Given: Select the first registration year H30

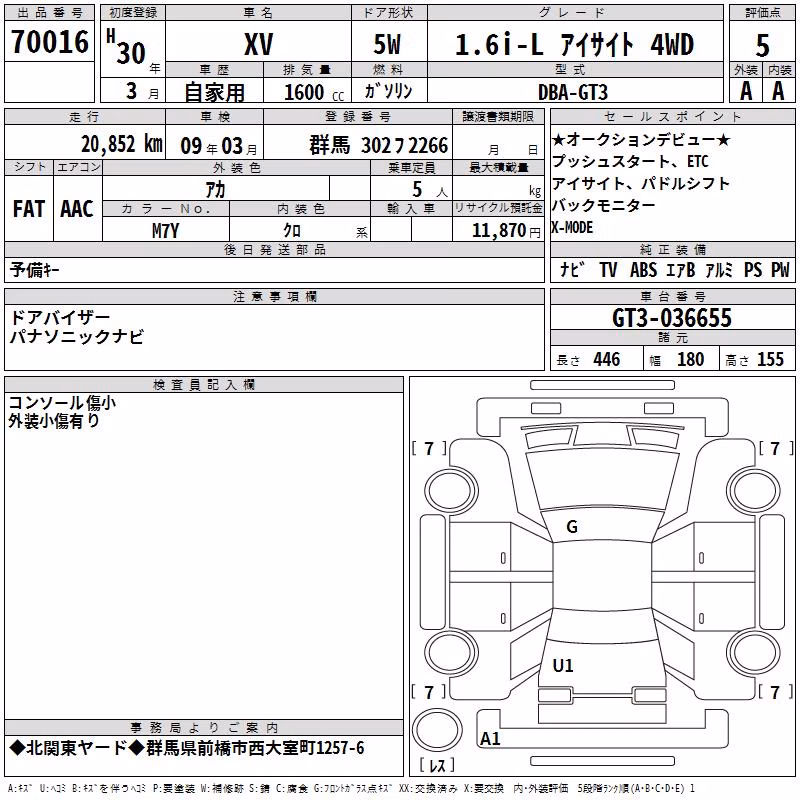Looking at the screenshot, I should (x=128, y=47).
